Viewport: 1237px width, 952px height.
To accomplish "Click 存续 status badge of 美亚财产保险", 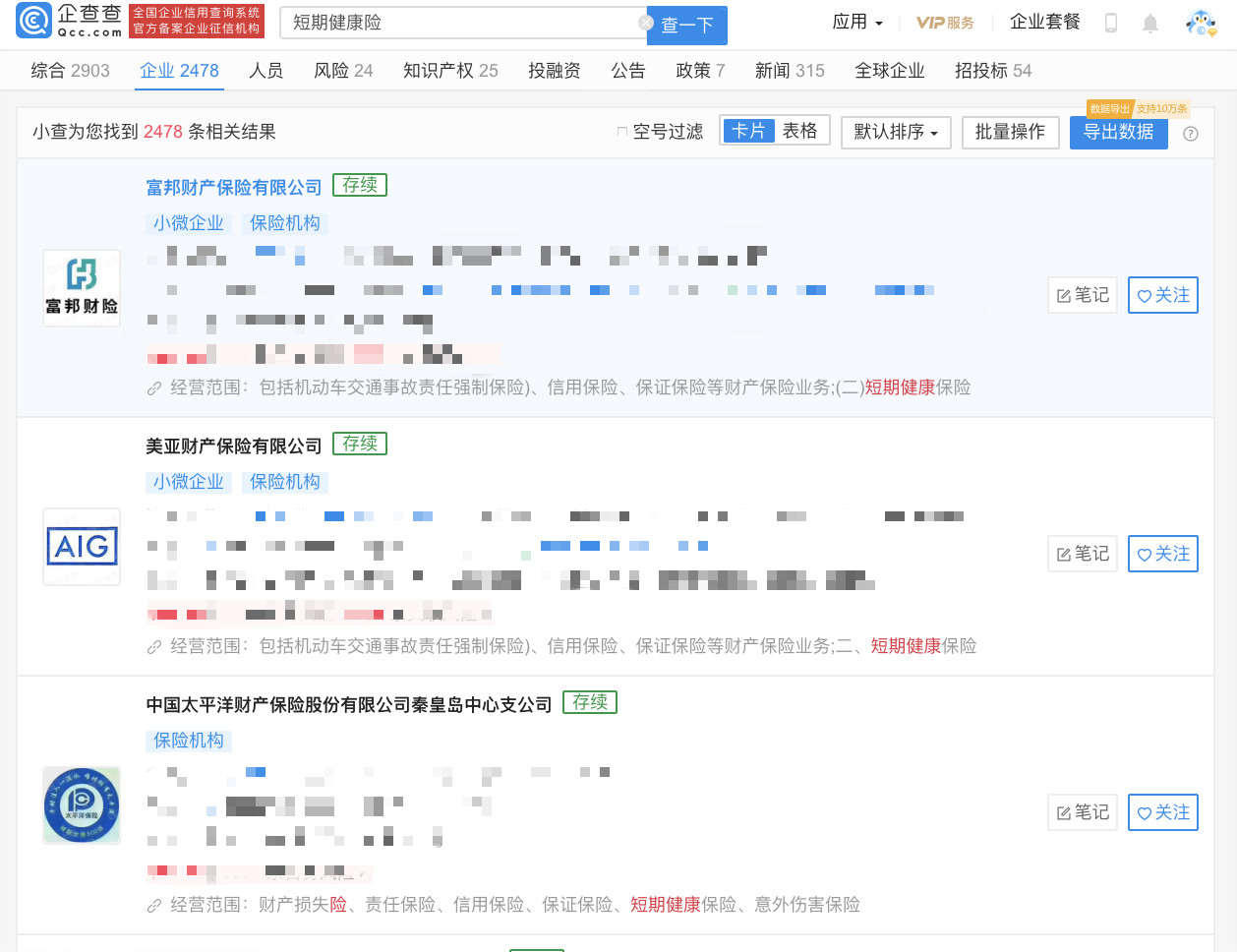I will [360, 444].
